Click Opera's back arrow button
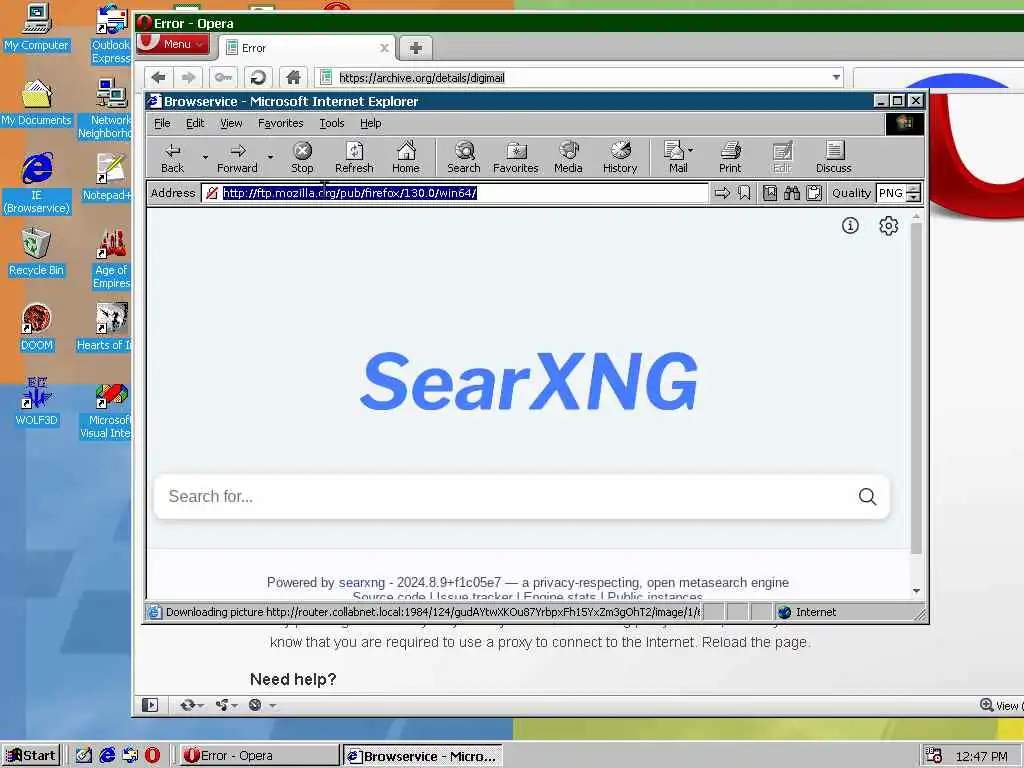 (158, 78)
